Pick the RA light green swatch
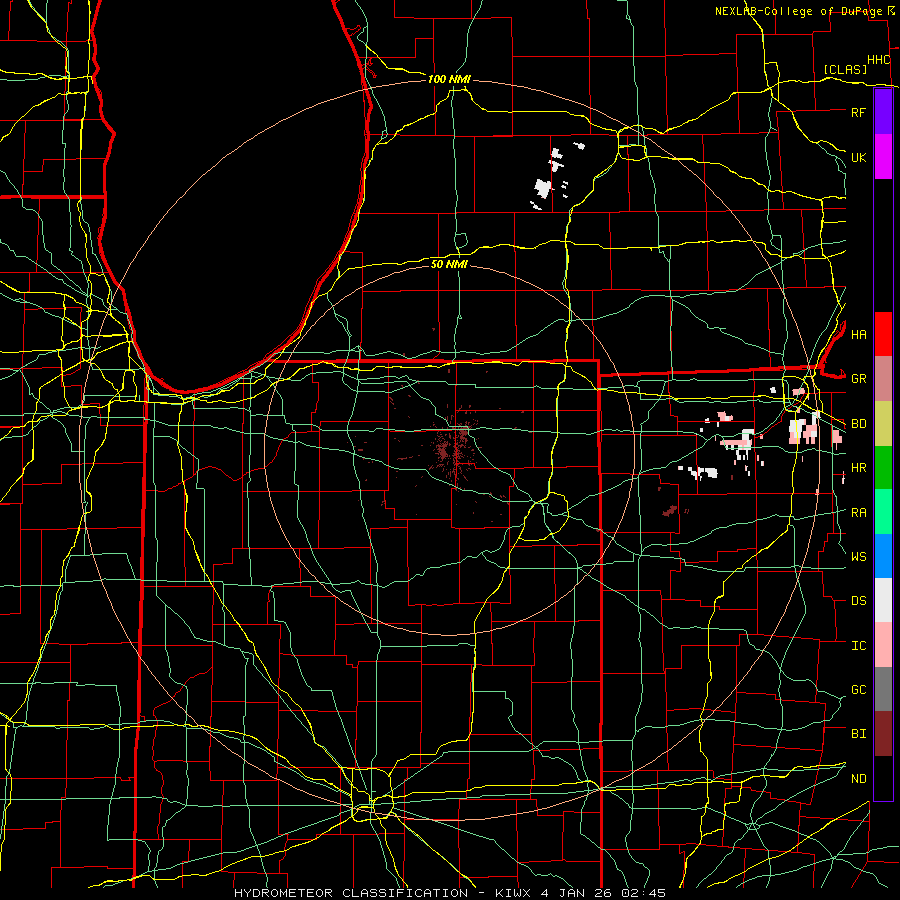The width and height of the screenshot is (900, 900). pos(883,512)
